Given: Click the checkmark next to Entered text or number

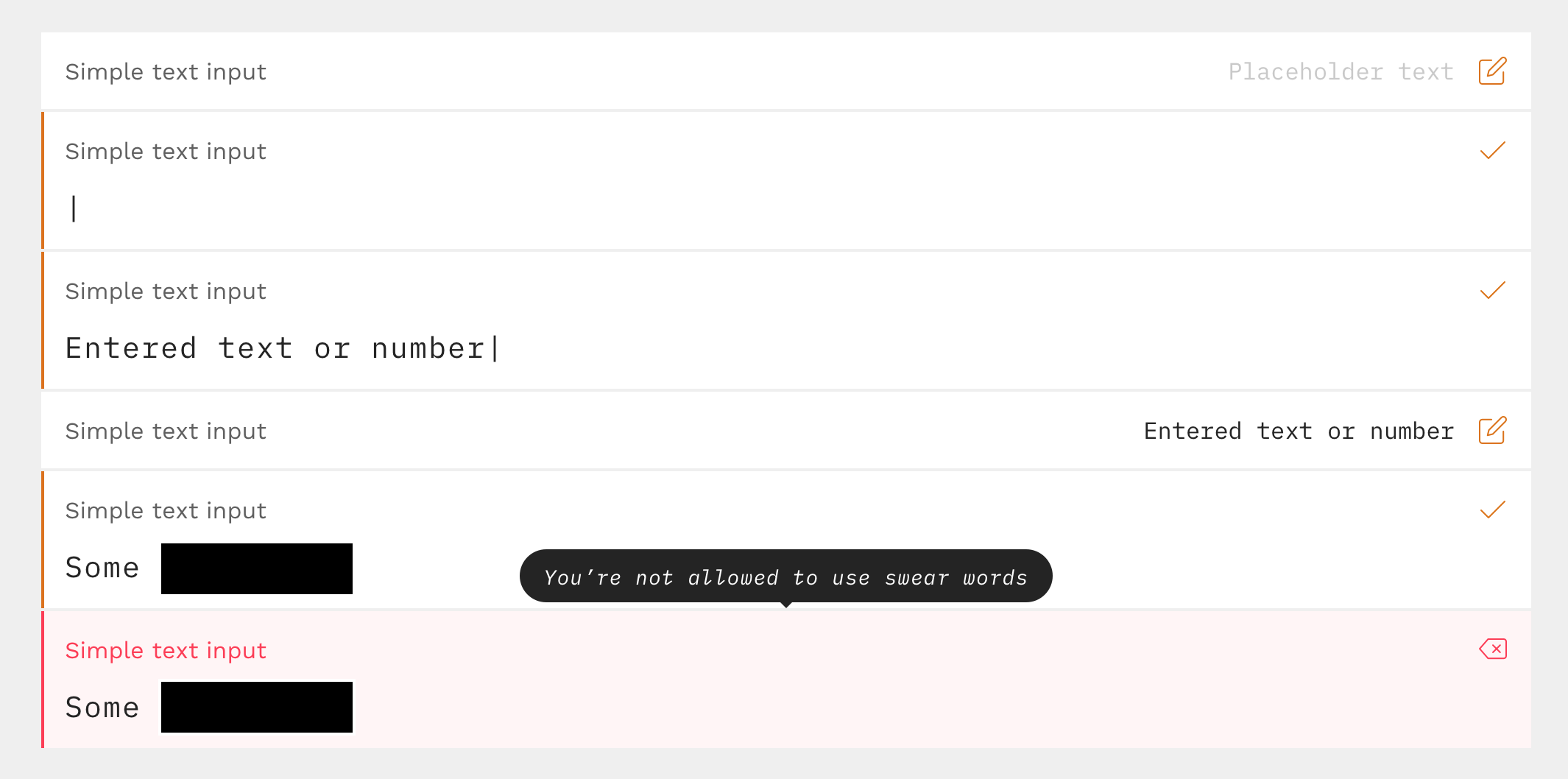Looking at the screenshot, I should [x=1491, y=290].
